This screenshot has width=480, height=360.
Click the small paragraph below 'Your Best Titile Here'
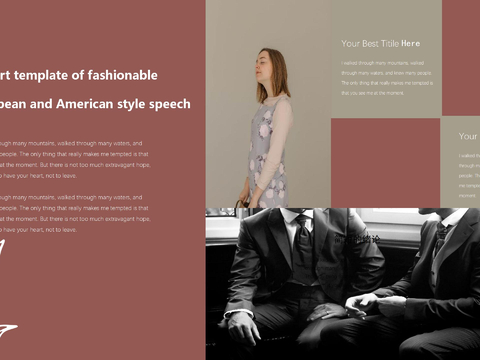[387, 78]
